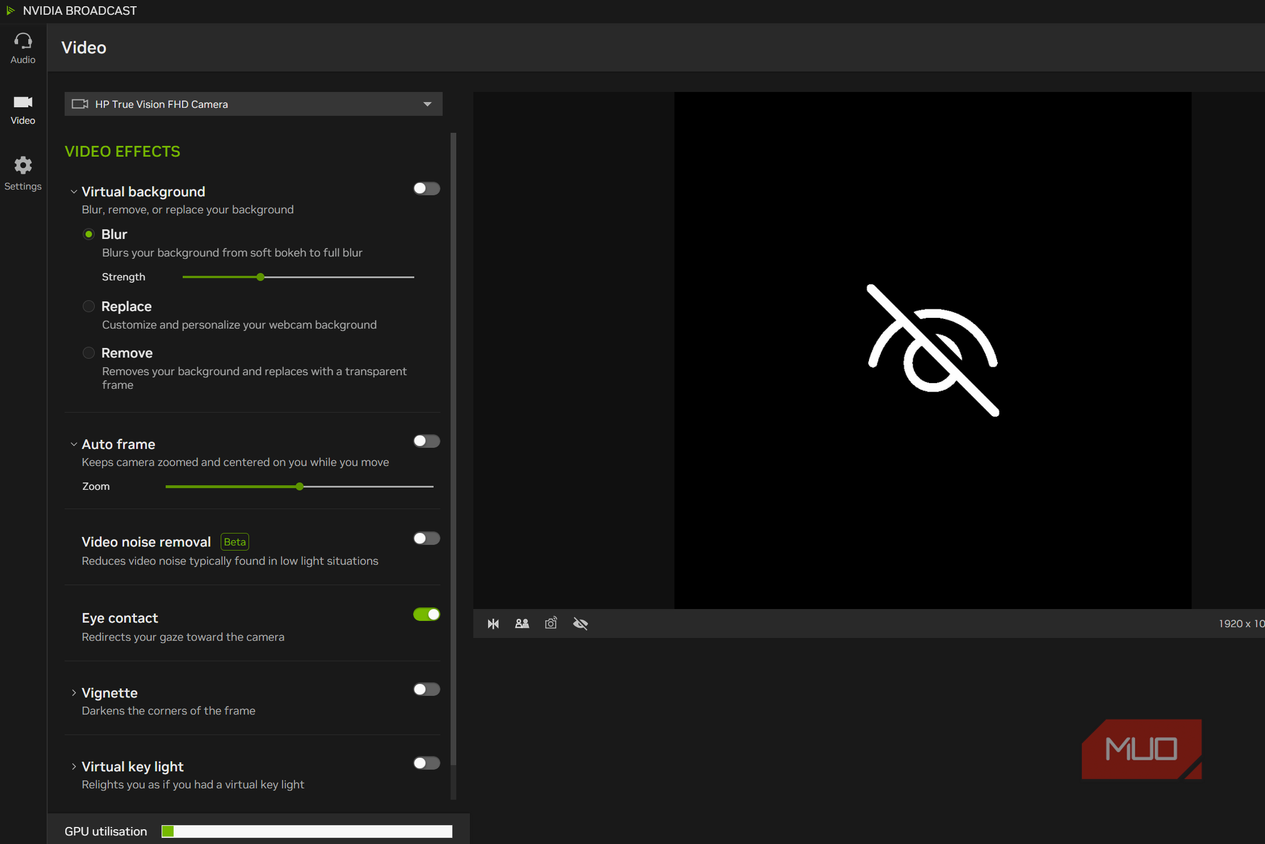This screenshot has height=844, width=1265.
Task: Click the Auto frame Zoom slider handle
Action: (x=300, y=487)
